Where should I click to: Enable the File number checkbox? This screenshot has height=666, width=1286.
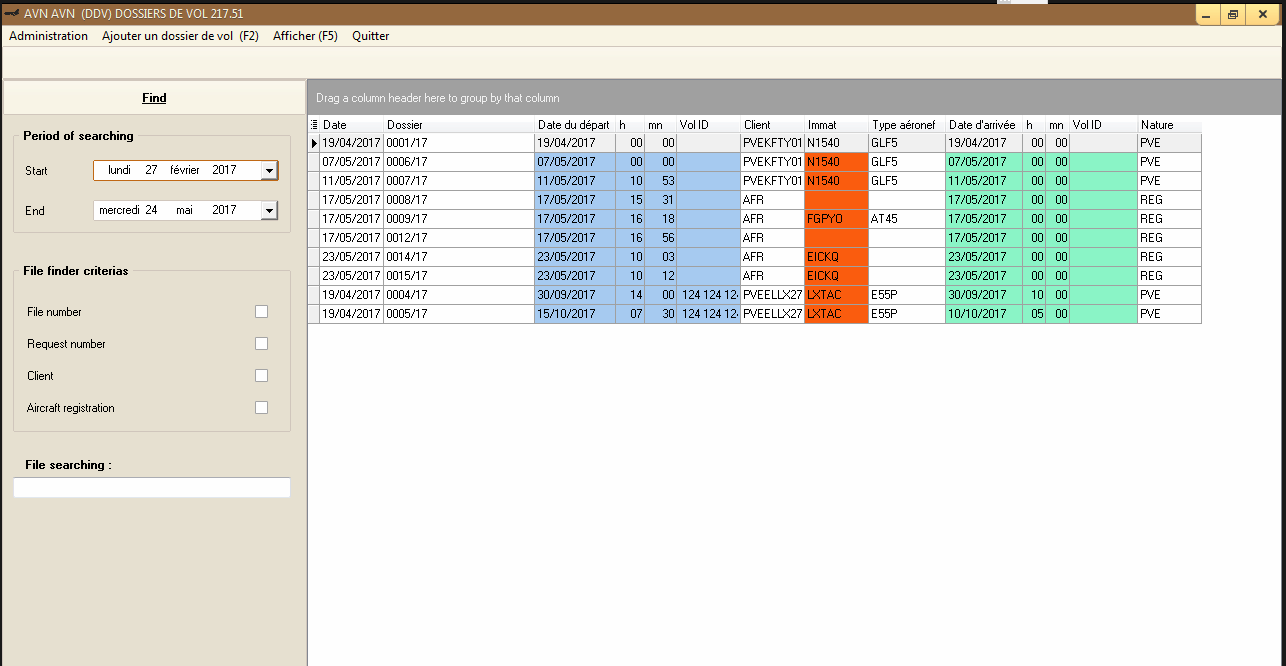pyautogui.click(x=261, y=312)
